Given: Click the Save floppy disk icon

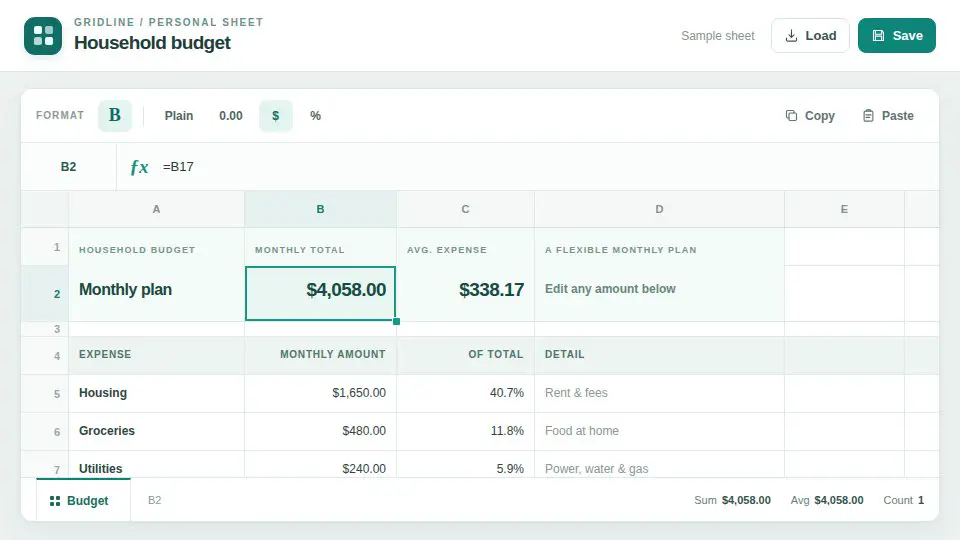Looking at the screenshot, I should 878,36.
